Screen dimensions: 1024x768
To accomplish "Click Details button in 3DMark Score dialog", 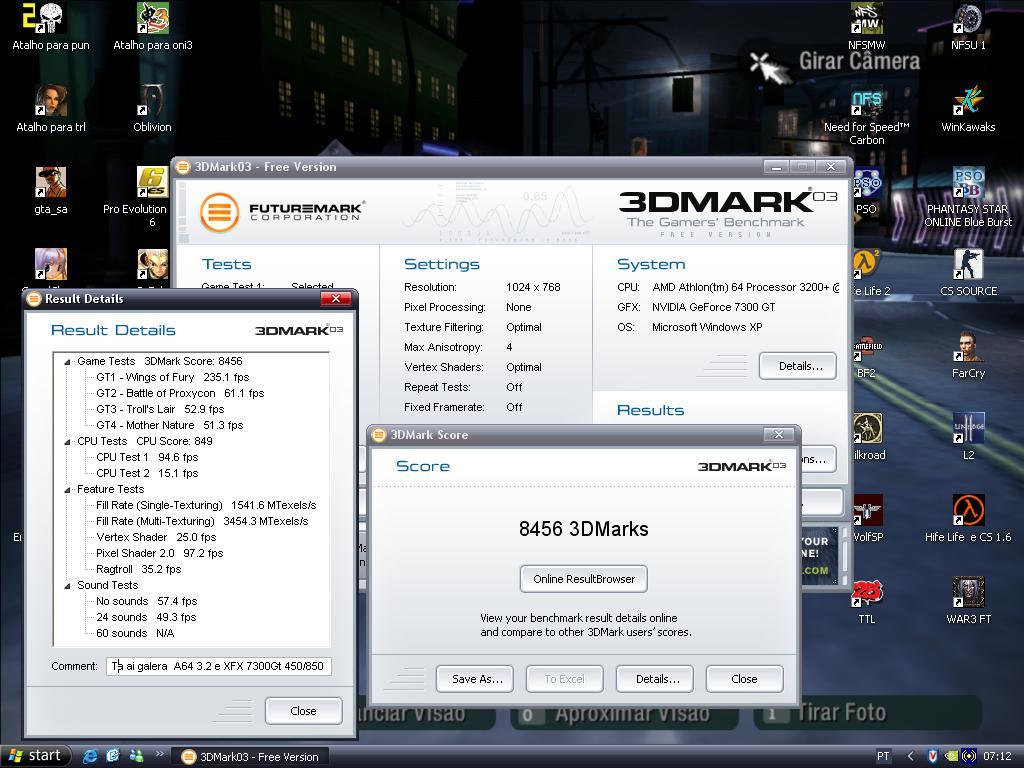I will pyautogui.click(x=655, y=679).
